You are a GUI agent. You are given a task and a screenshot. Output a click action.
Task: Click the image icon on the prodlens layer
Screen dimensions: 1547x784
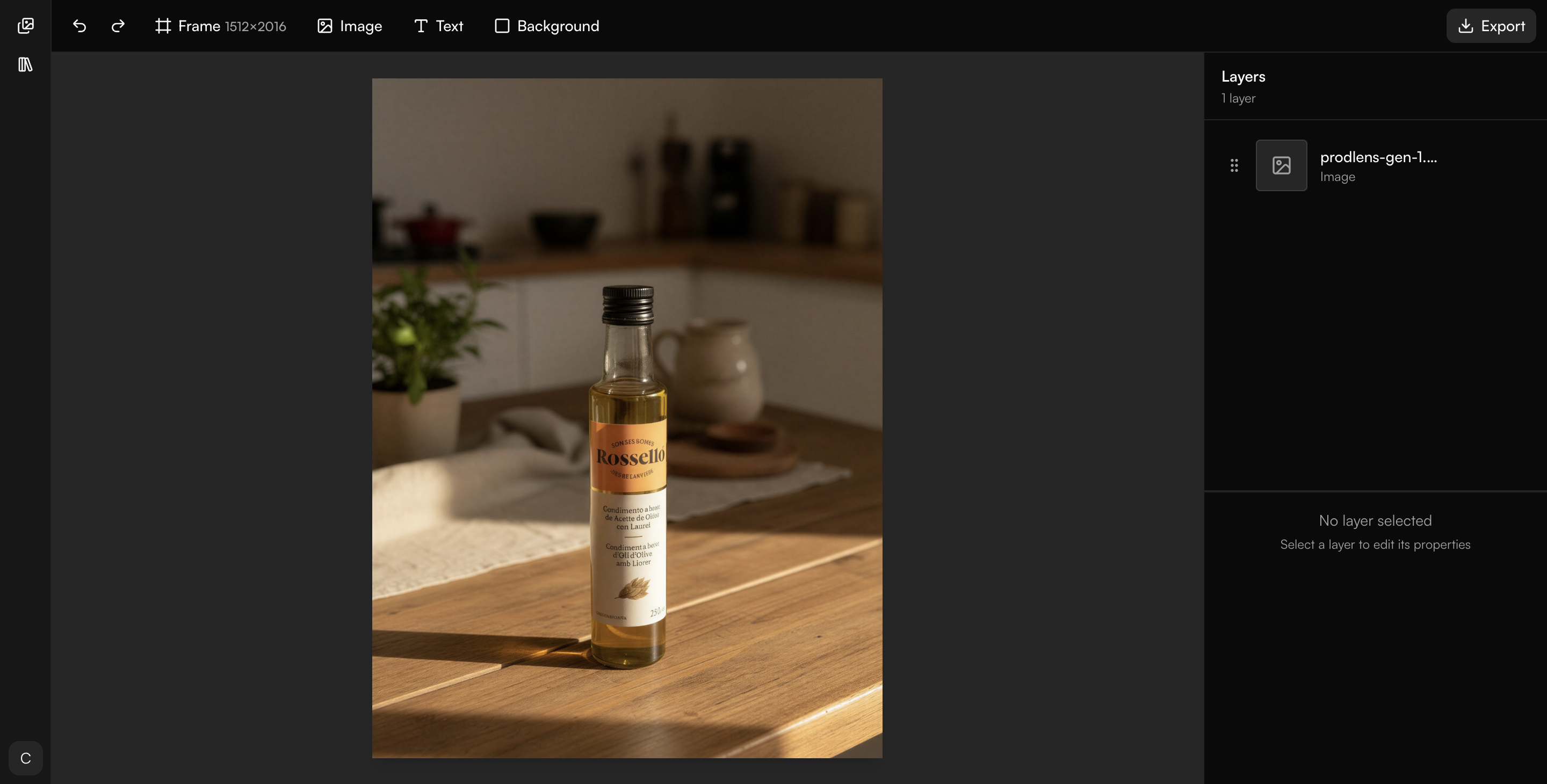(1281, 165)
